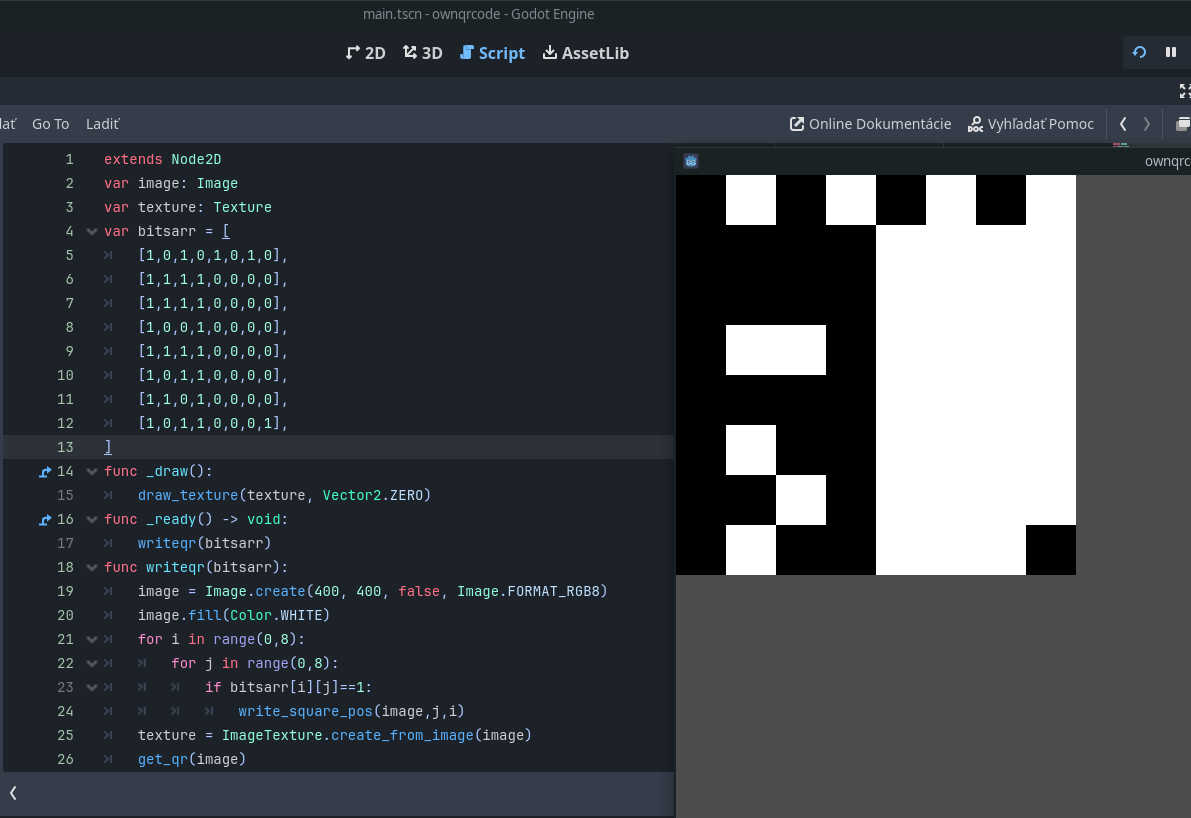This screenshot has height=818, width=1191.
Task: Pause the running project
Action: [x=1170, y=53]
